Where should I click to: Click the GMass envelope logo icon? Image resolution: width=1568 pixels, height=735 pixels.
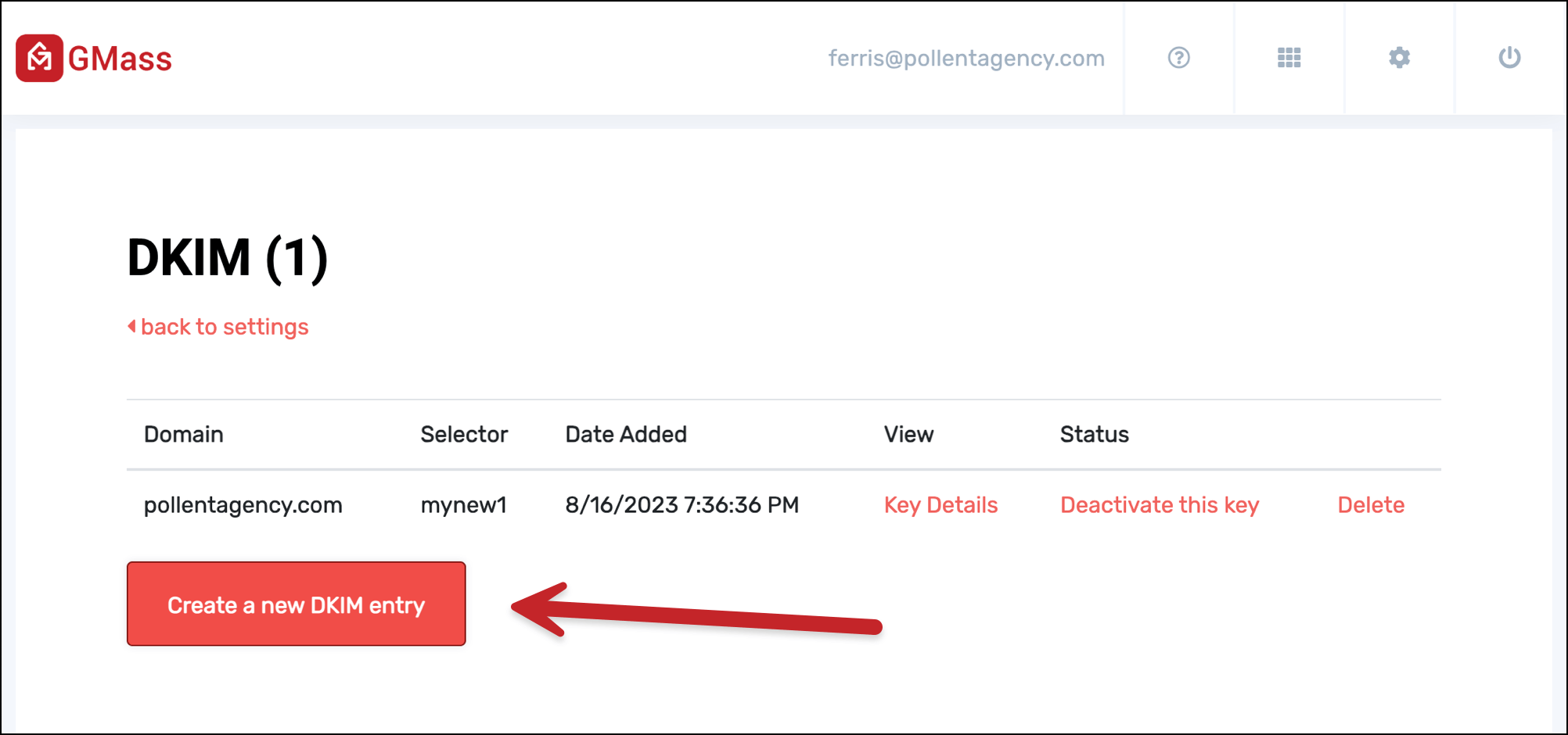click(x=39, y=58)
